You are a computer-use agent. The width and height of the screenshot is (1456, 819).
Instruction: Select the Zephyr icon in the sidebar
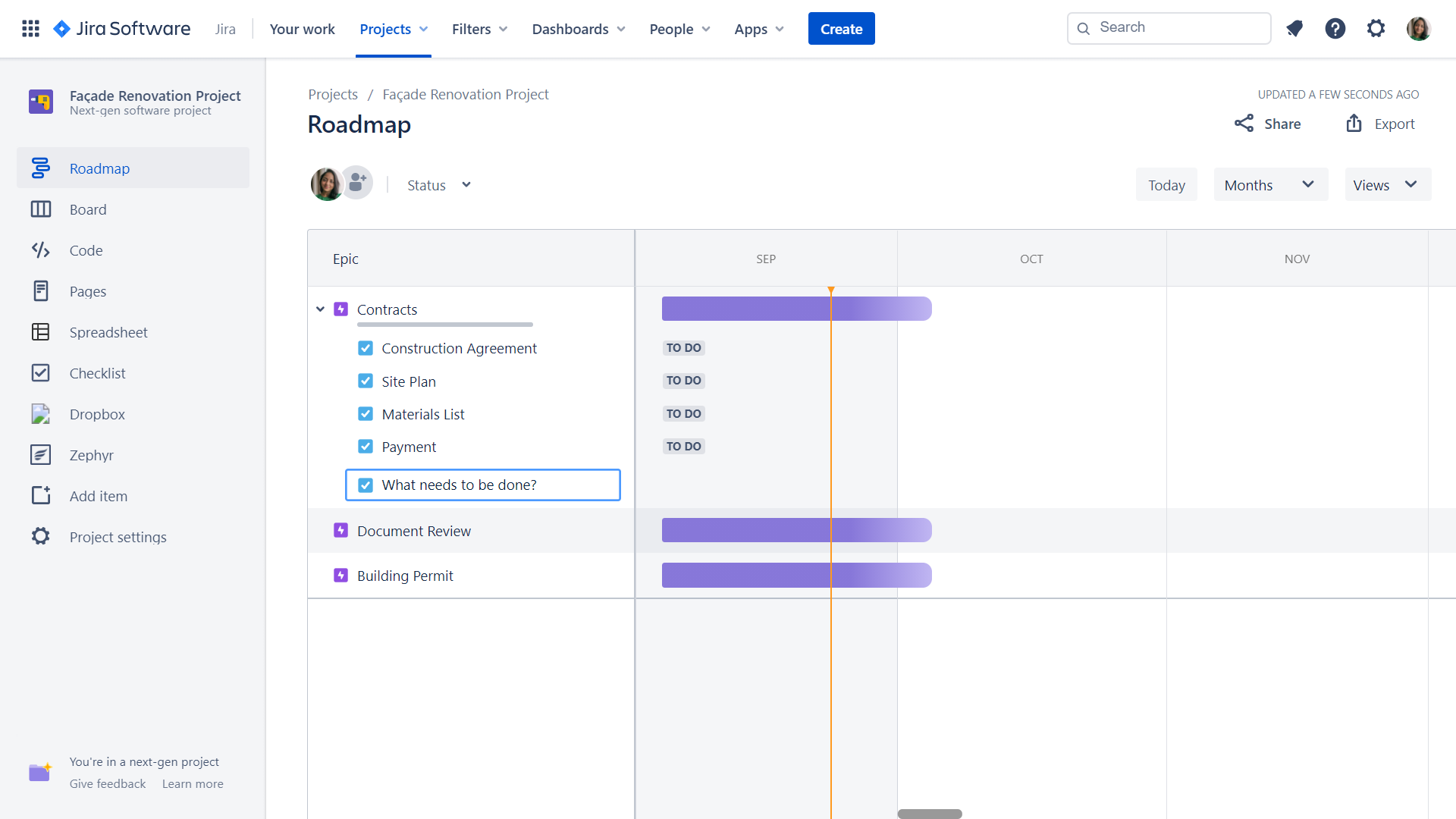[x=41, y=455]
